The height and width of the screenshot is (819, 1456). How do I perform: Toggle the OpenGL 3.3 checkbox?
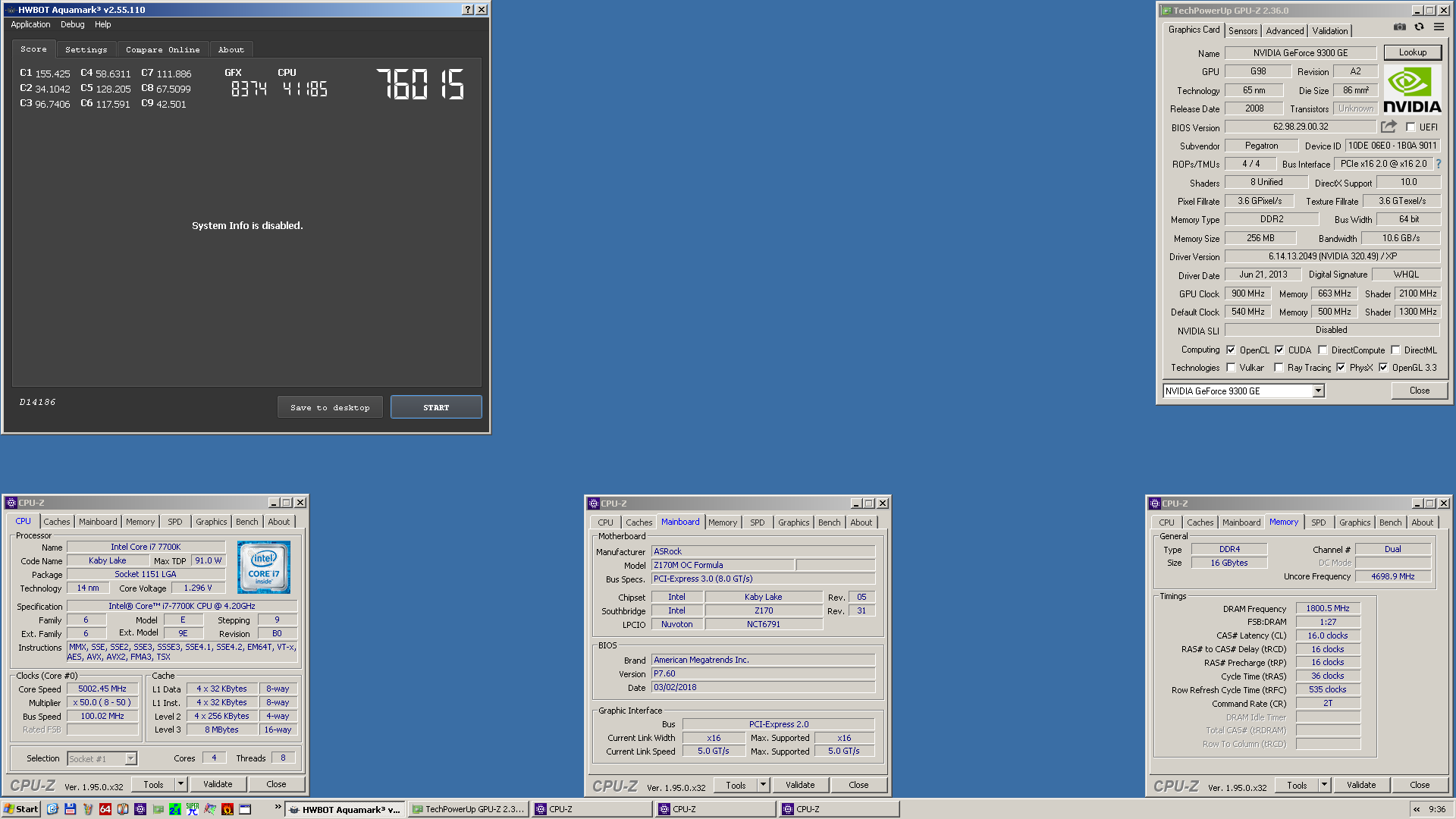point(1383,368)
